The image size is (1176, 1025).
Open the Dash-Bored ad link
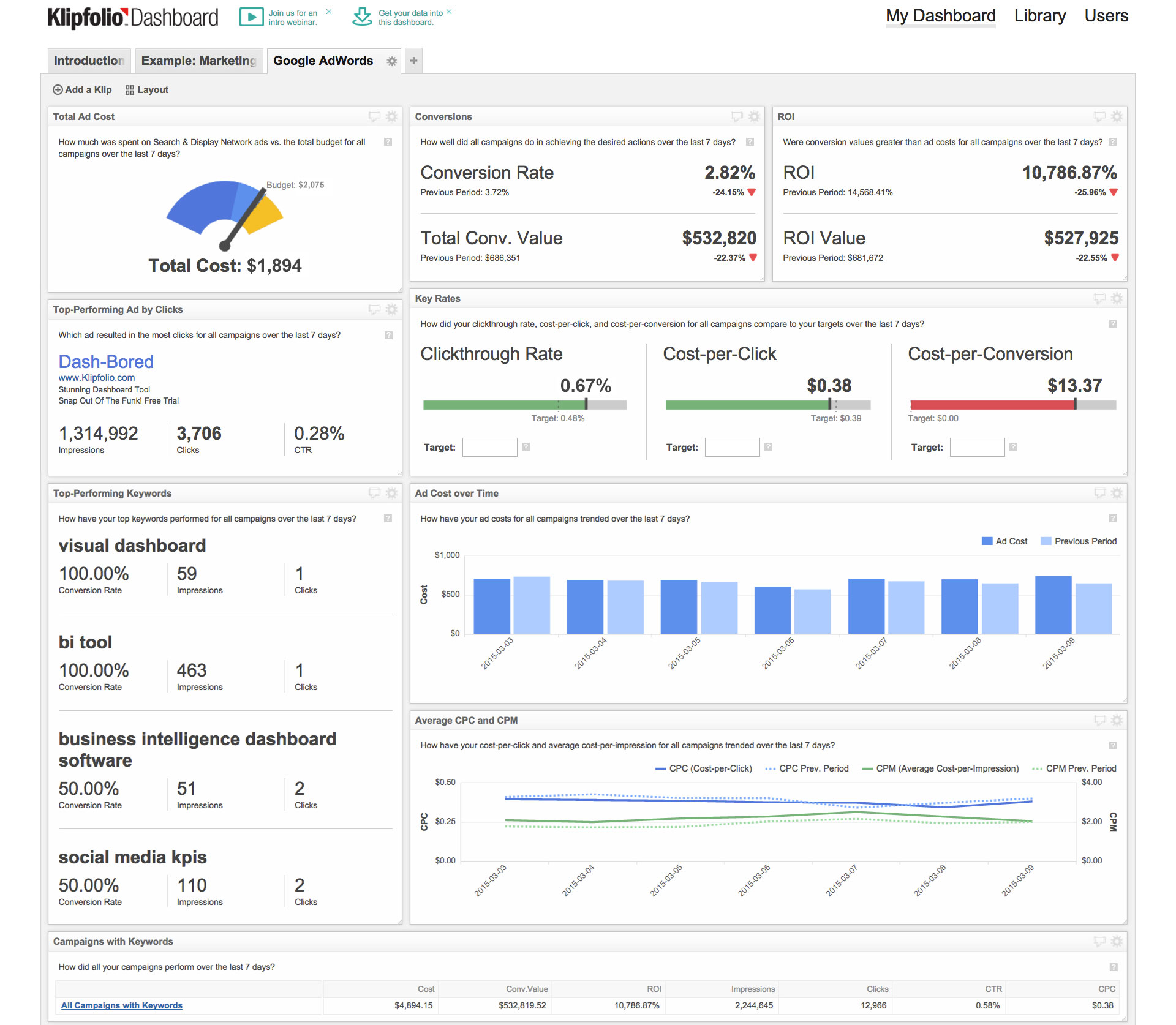105,362
